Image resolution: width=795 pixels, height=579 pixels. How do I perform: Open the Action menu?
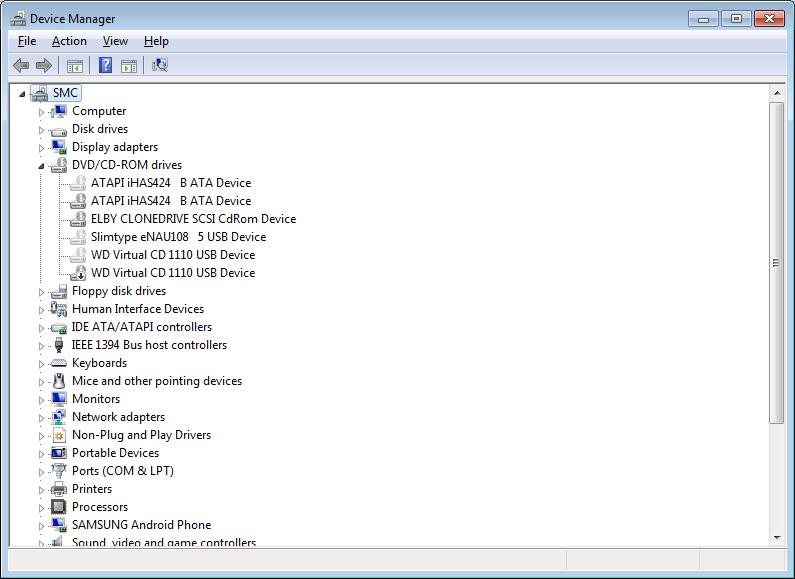[69, 41]
